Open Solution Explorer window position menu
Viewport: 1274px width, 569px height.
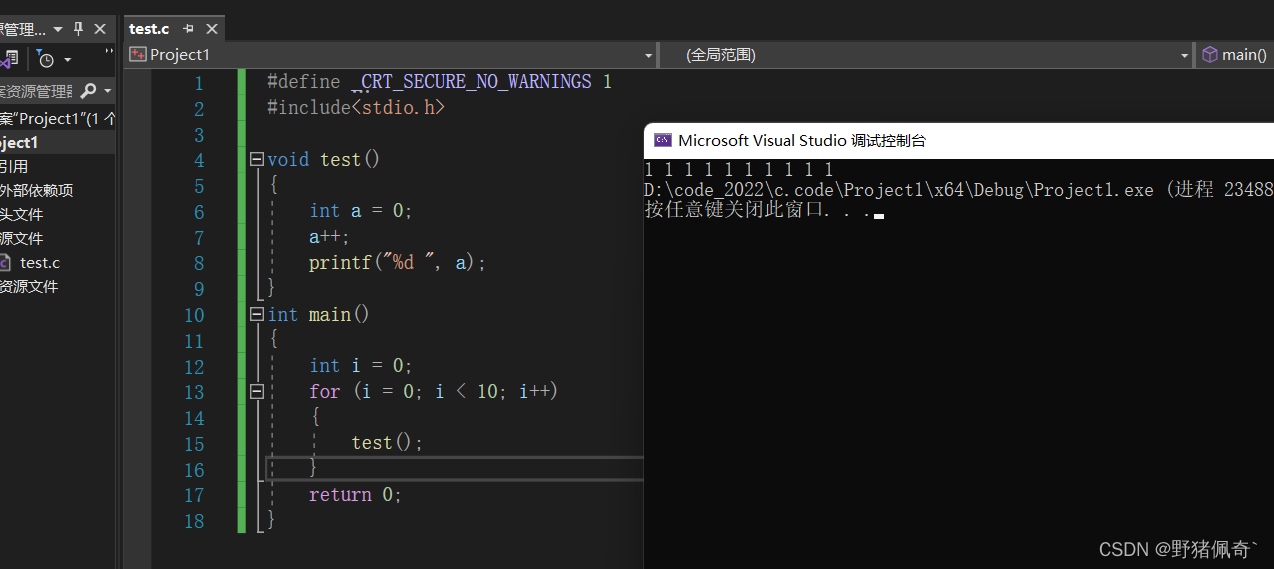pyautogui.click(x=57, y=30)
